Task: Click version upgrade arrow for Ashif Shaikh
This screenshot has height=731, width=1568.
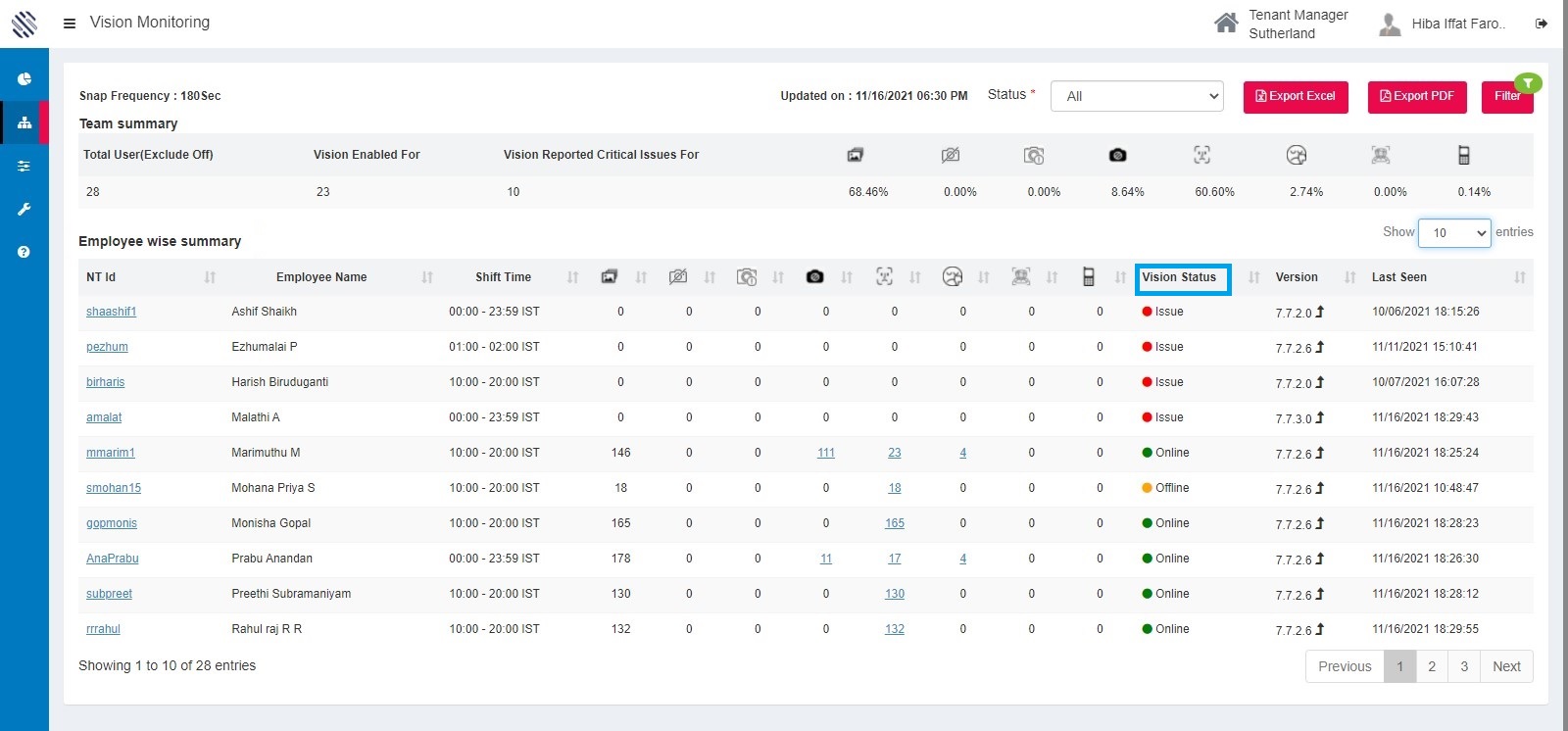Action: (1320, 312)
